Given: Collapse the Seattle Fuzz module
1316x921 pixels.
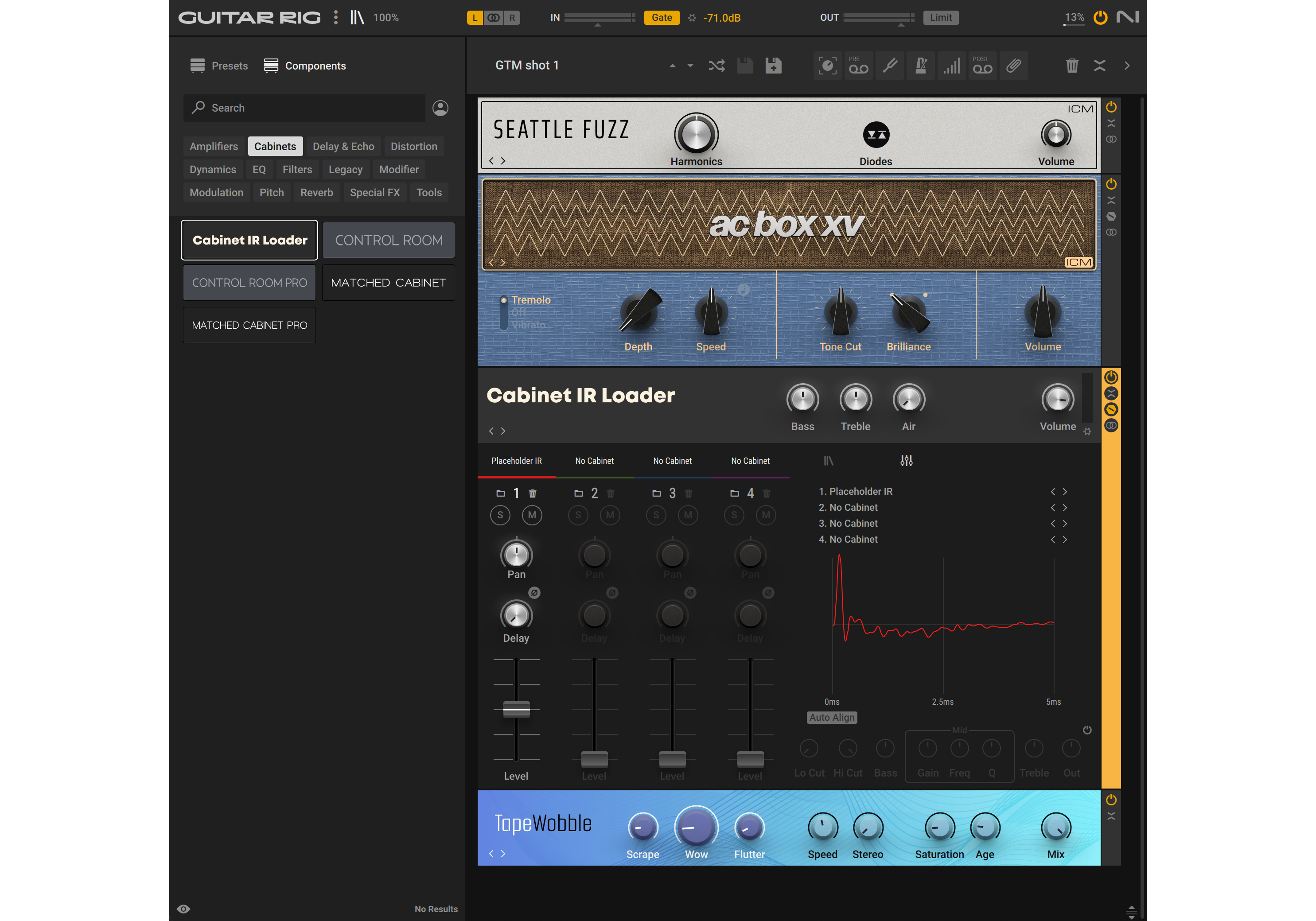Looking at the screenshot, I should click(1111, 123).
